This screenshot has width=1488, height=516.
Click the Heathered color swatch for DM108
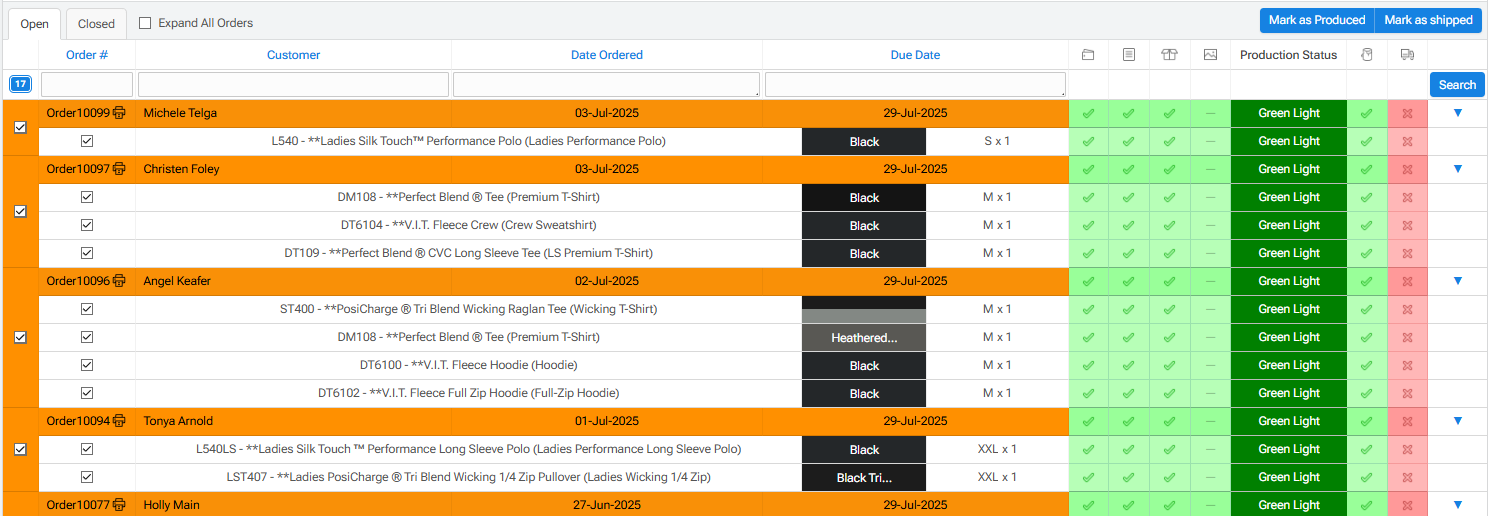864,338
